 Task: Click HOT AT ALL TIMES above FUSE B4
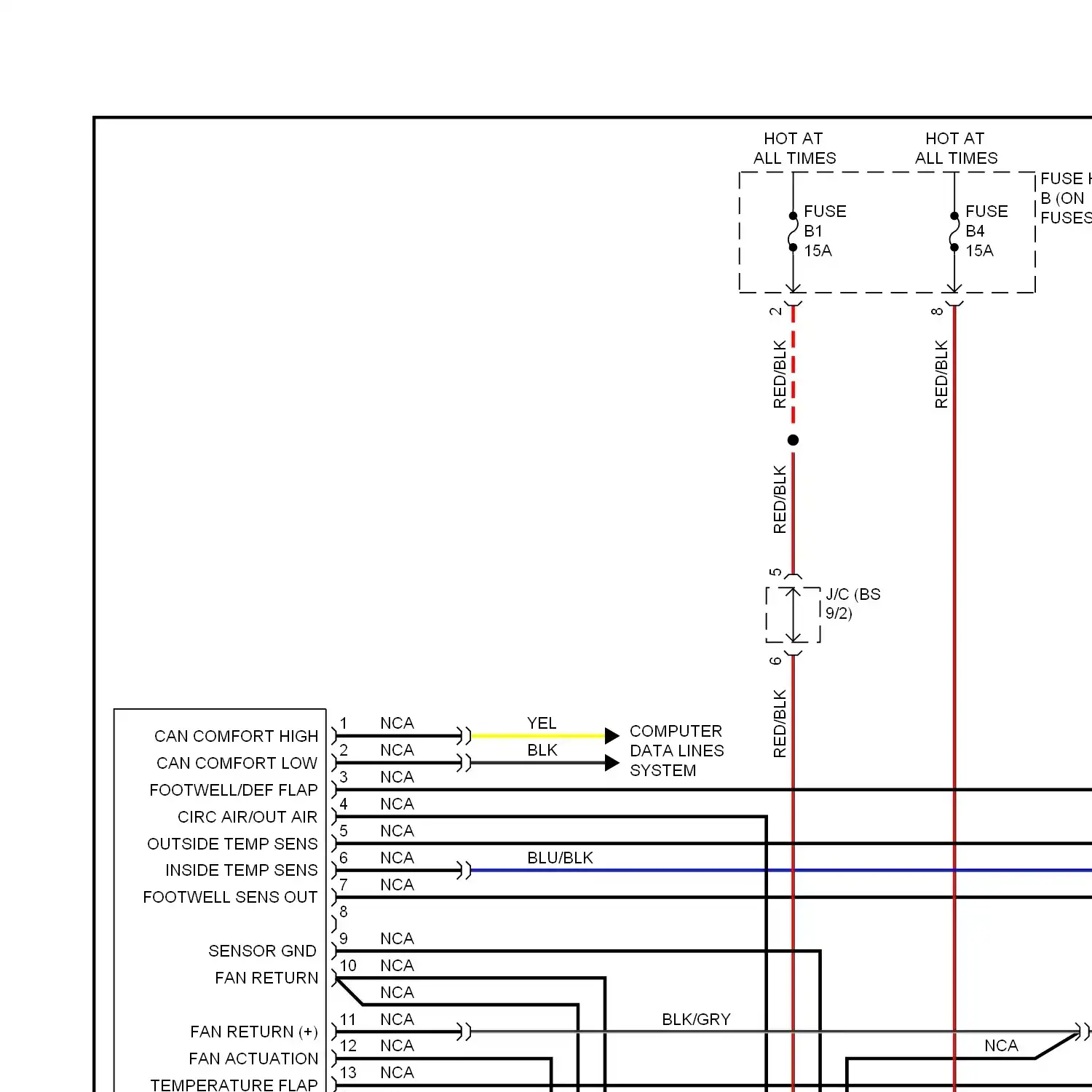tap(956, 148)
